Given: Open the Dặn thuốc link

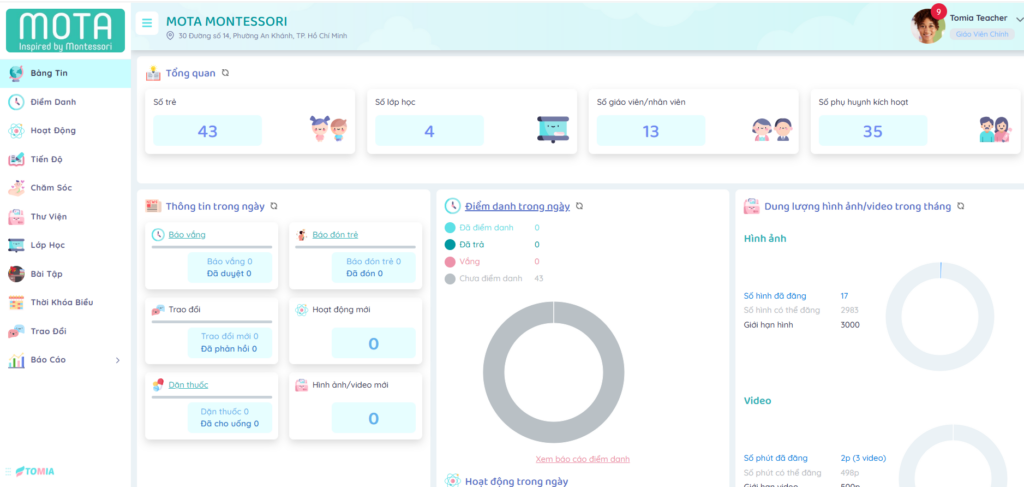Looking at the screenshot, I should coord(188,385).
